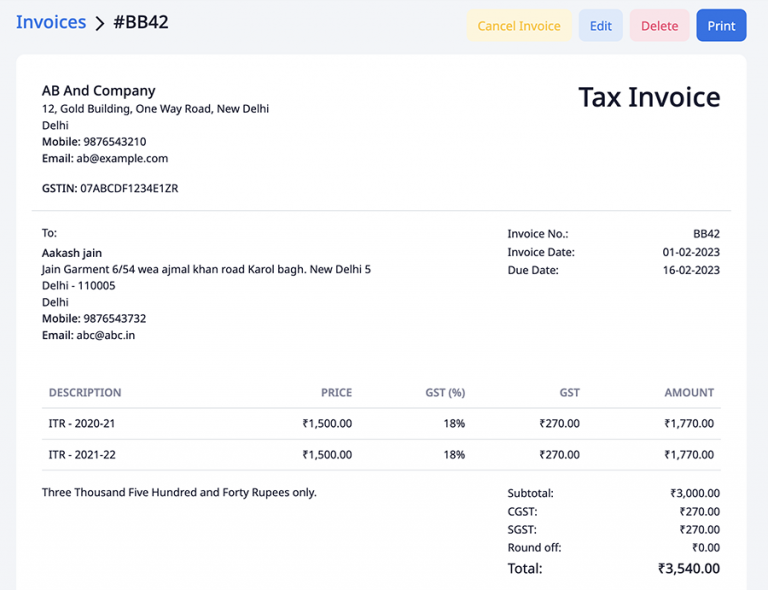Click the Invoices breadcrumb link
768x590 pixels.
coord(51,23)
